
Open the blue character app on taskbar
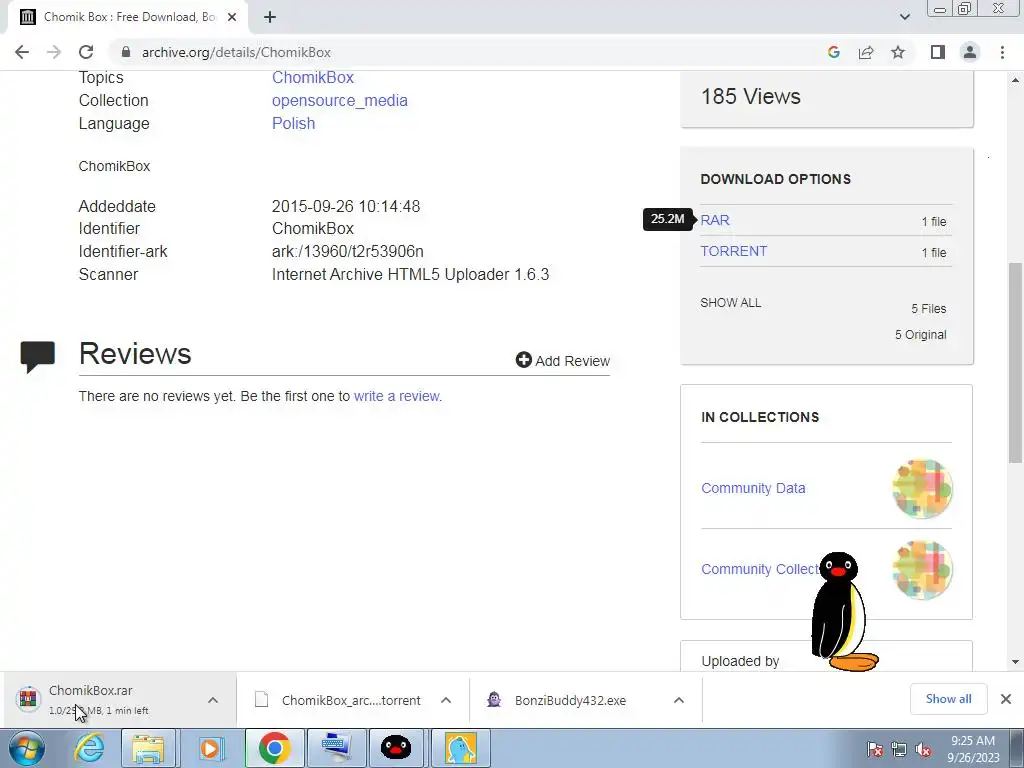coord(461,748)
